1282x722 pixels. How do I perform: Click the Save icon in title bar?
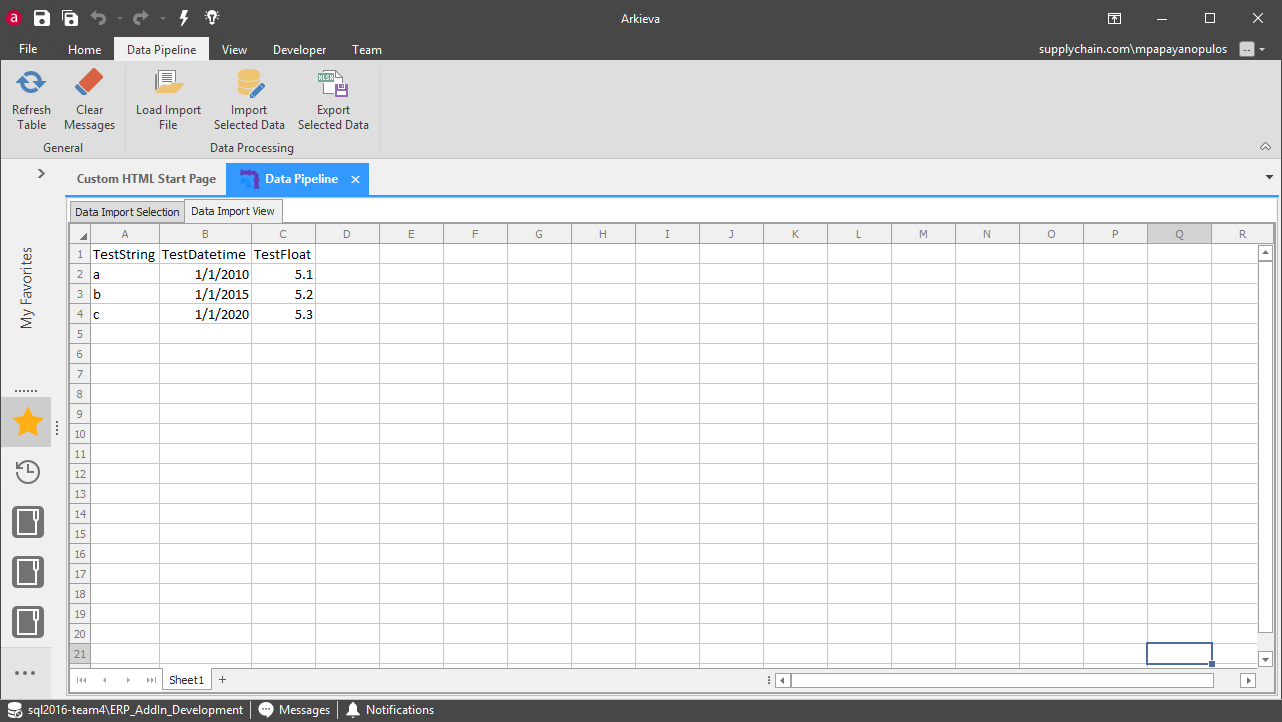coord(42,17)
